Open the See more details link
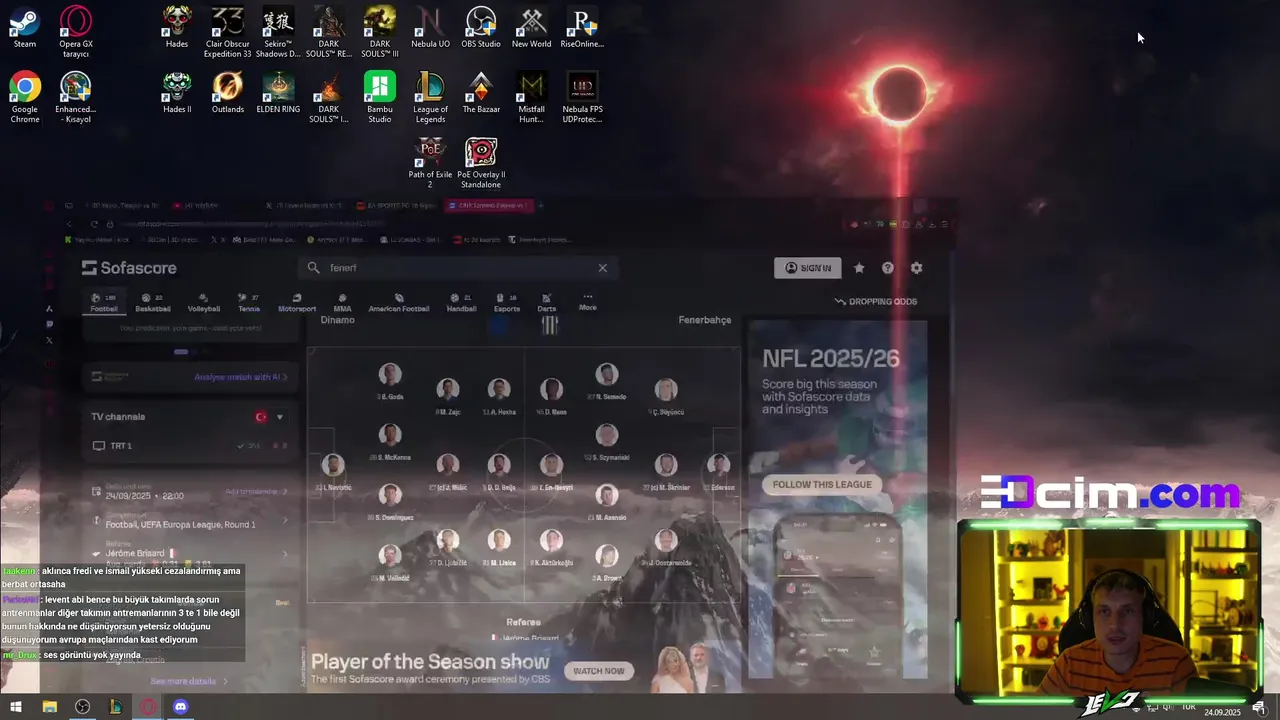Image resolution: width=1280 pixels, height=720 pixels. point(189,681)
